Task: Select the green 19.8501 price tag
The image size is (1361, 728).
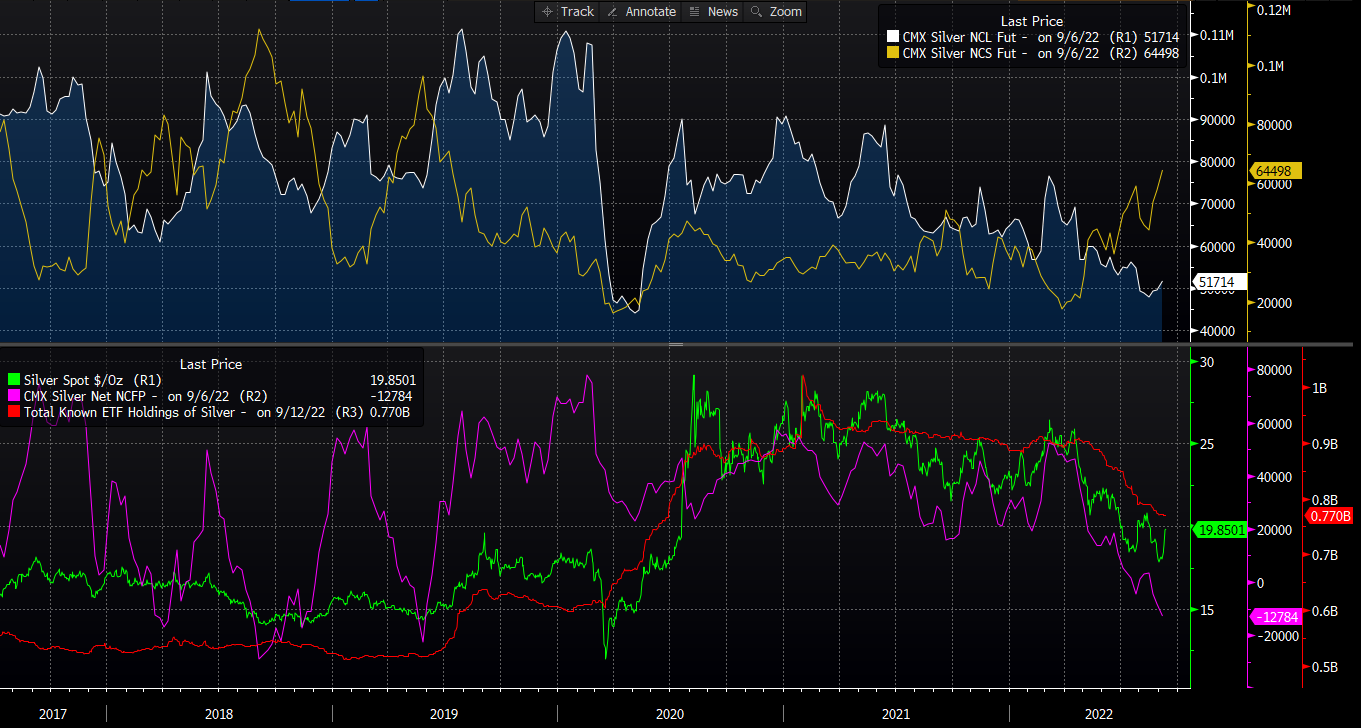Action: (x=1219, y=530)
